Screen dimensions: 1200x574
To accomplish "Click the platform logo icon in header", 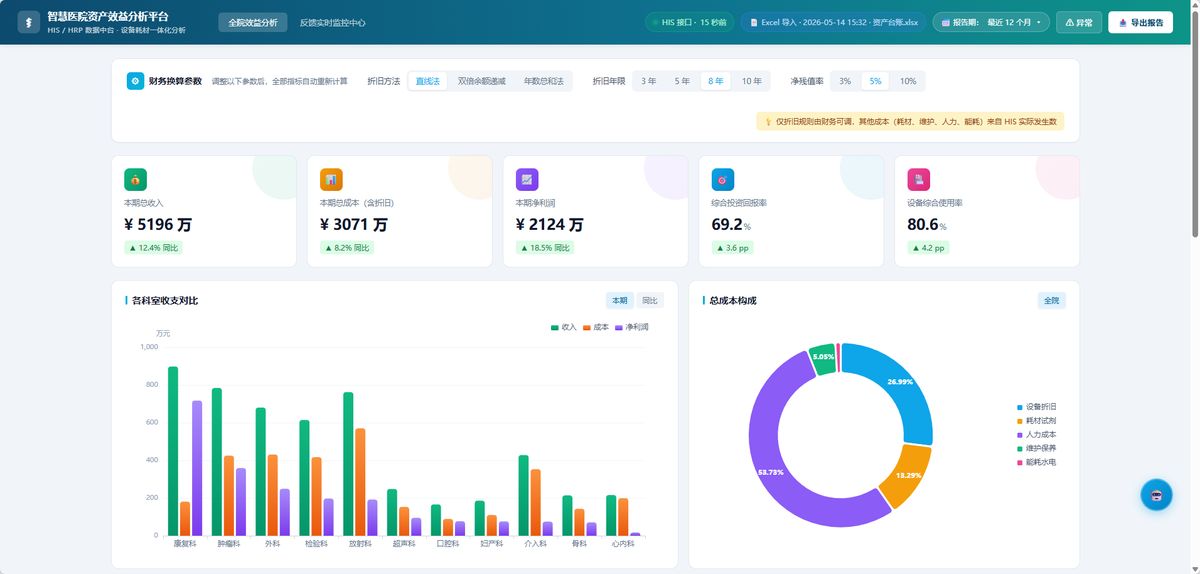I will click(29, 22).
